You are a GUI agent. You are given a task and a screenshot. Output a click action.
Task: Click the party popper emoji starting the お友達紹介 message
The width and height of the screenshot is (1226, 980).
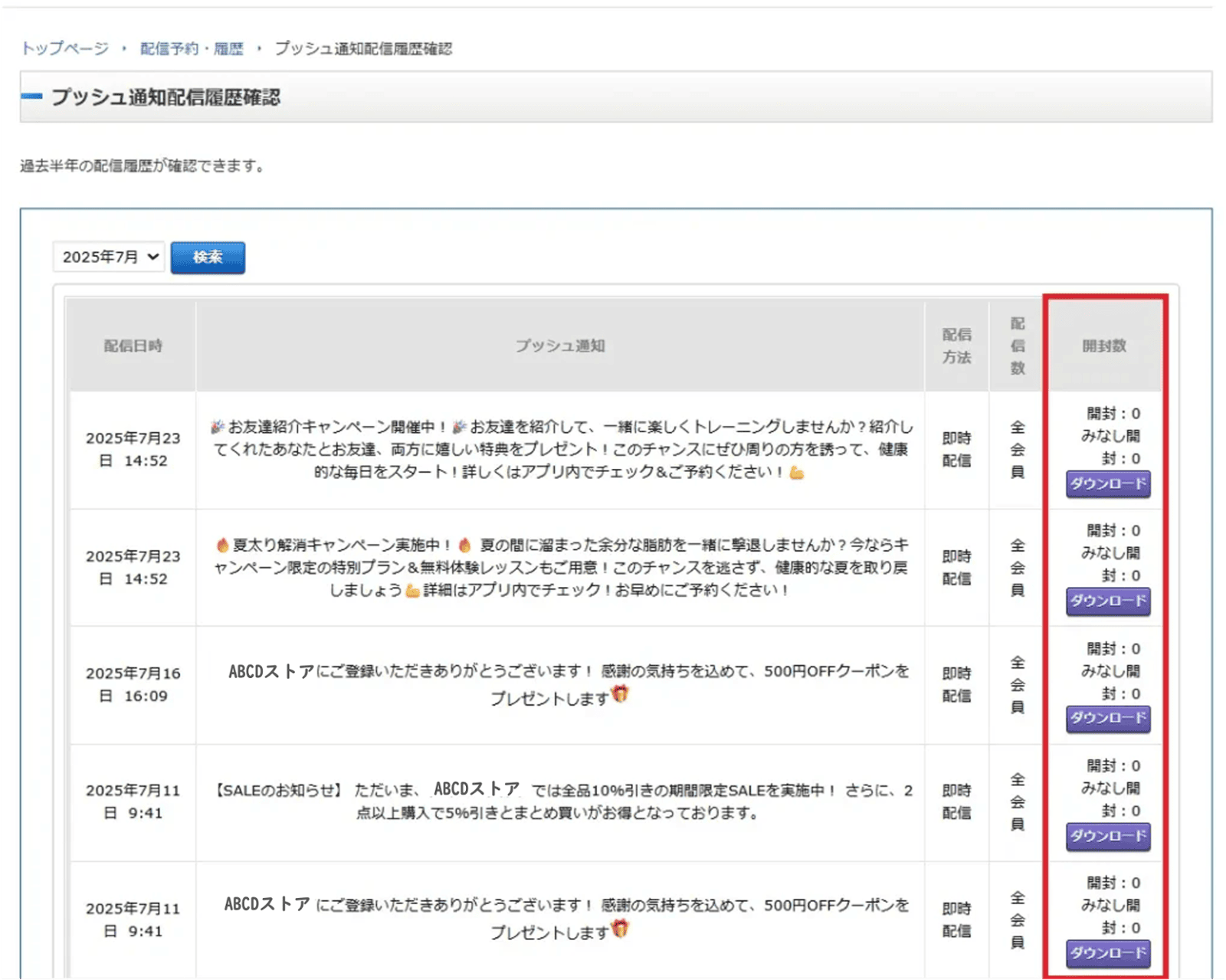click(218, 427)
